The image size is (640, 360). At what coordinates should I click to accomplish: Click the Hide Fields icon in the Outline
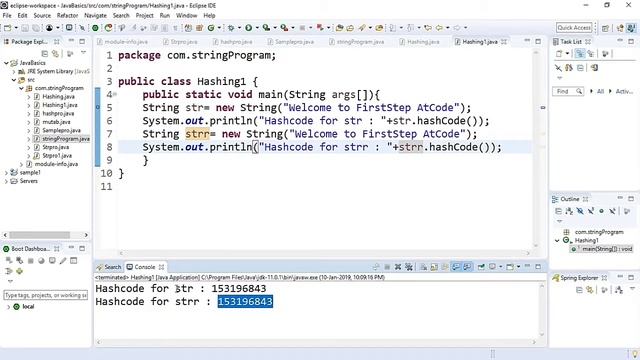tap(580, 211)
